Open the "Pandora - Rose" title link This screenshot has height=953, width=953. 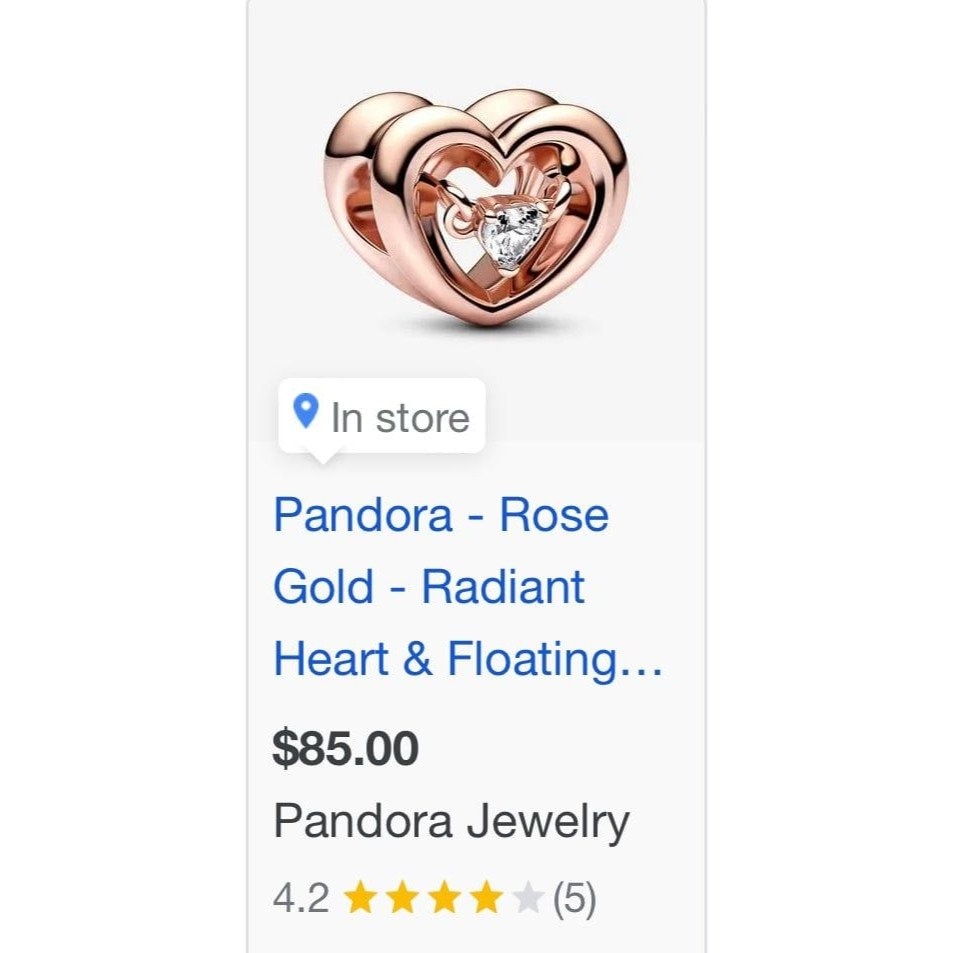pos(441,515)
